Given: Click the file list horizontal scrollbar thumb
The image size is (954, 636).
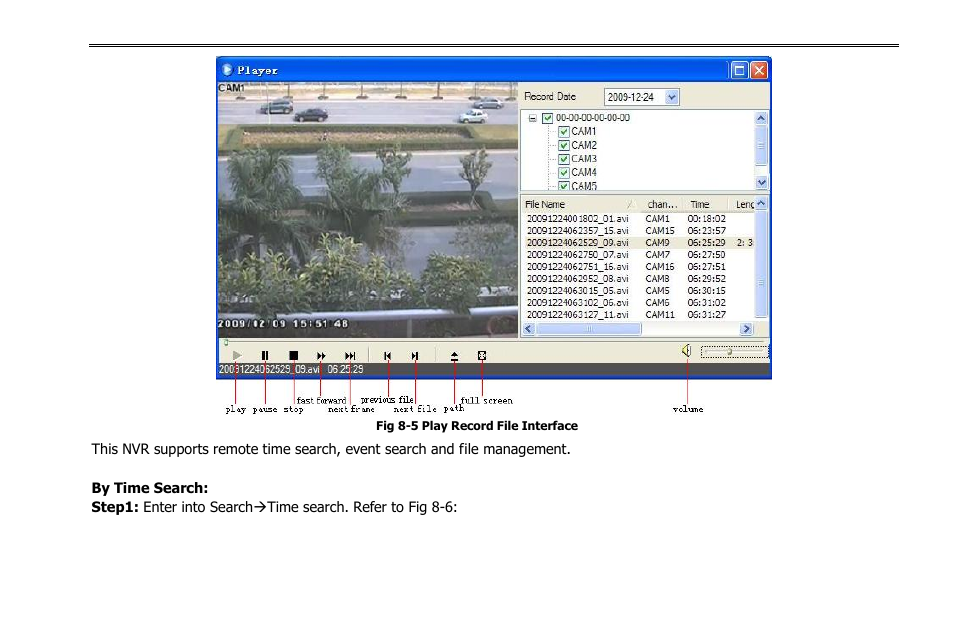Looking at the screenshot, I should pos(588,329).
